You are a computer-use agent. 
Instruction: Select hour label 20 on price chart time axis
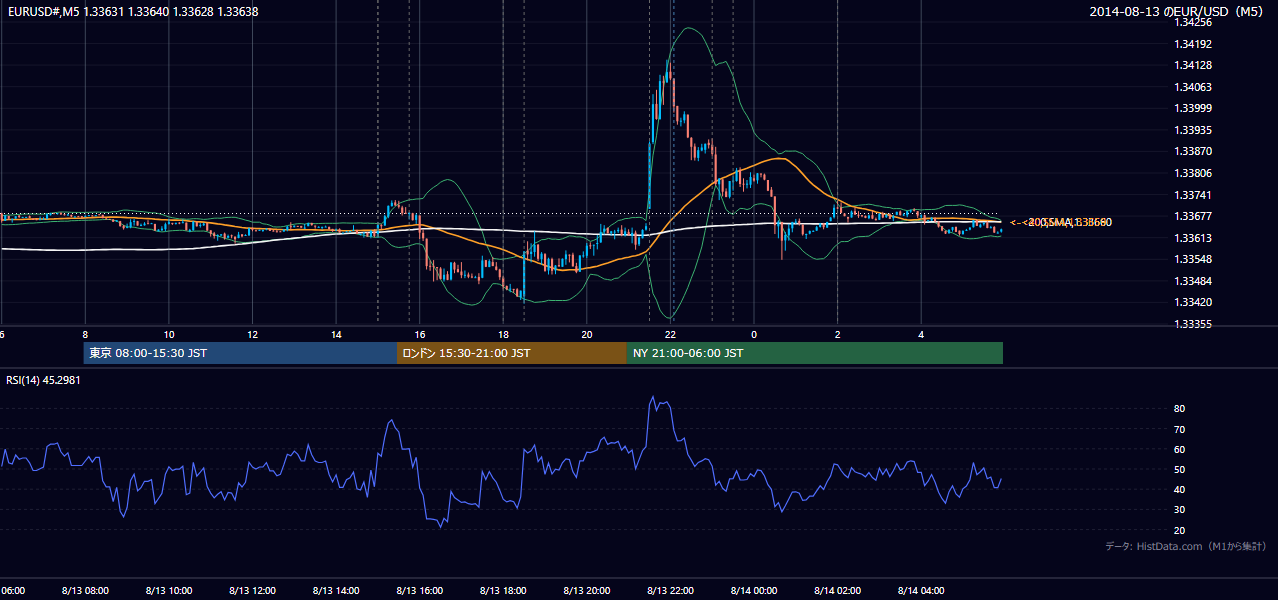point(587,334)
